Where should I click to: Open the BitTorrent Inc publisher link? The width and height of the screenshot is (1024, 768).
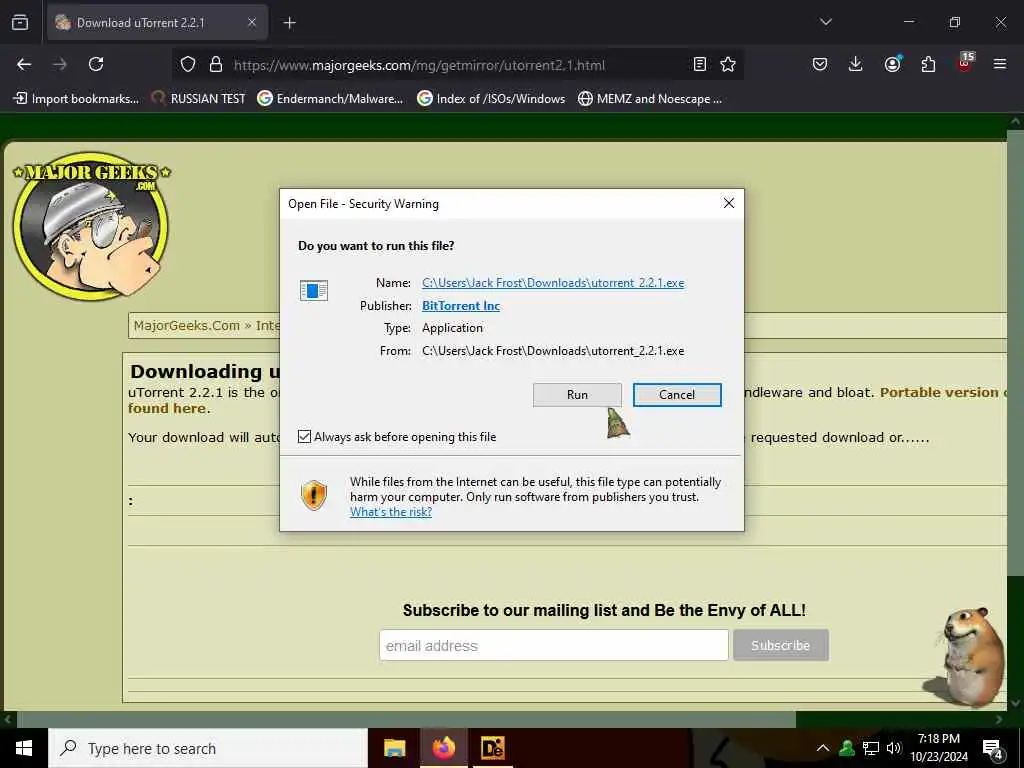[x=460, y=306]
